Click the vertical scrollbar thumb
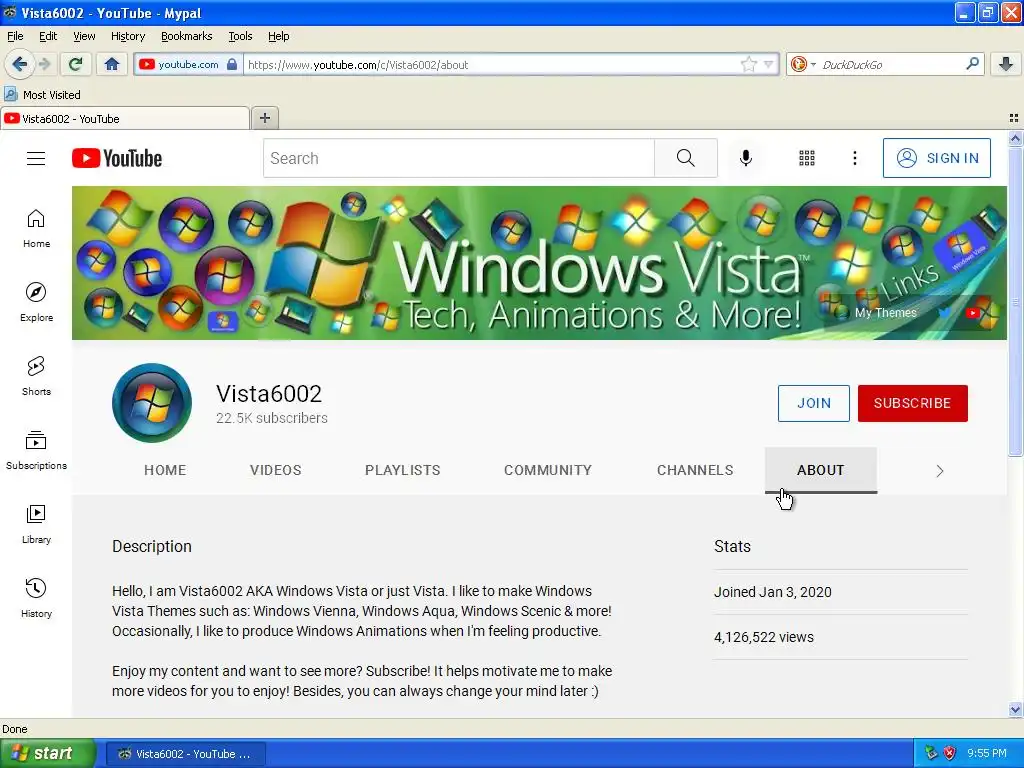Screen dimensions: 1024x768 click(x=1015, y=302)
